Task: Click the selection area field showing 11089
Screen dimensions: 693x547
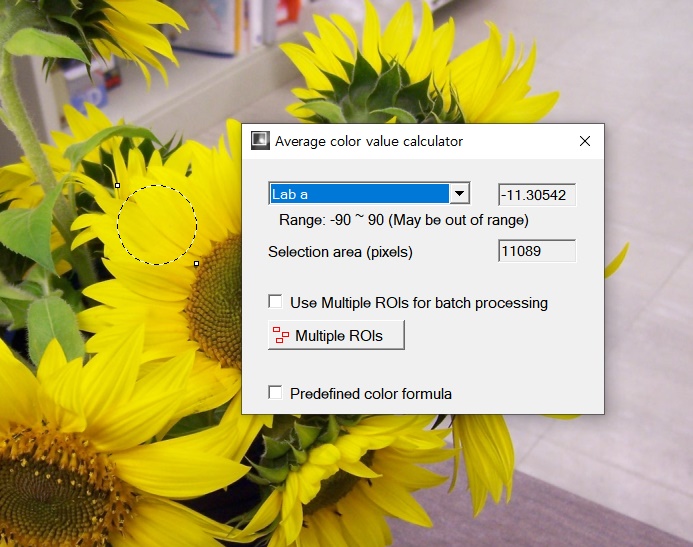Action: [537, 251]
